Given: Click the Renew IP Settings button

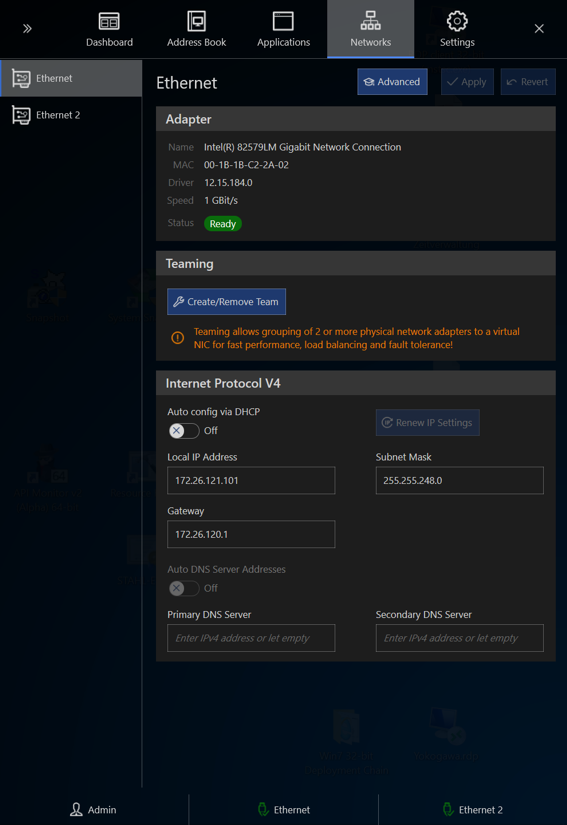Looking at the screenshot, I should pyautogui.click(x=428, y=422).
